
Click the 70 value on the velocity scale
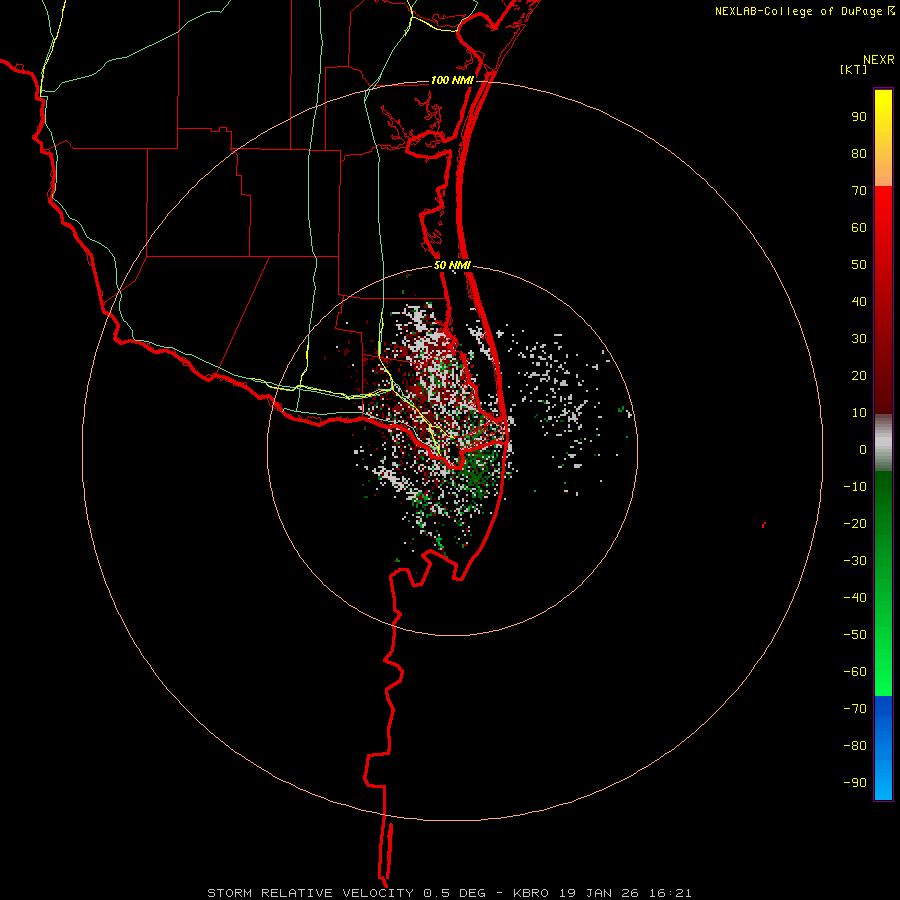point(859,191)
